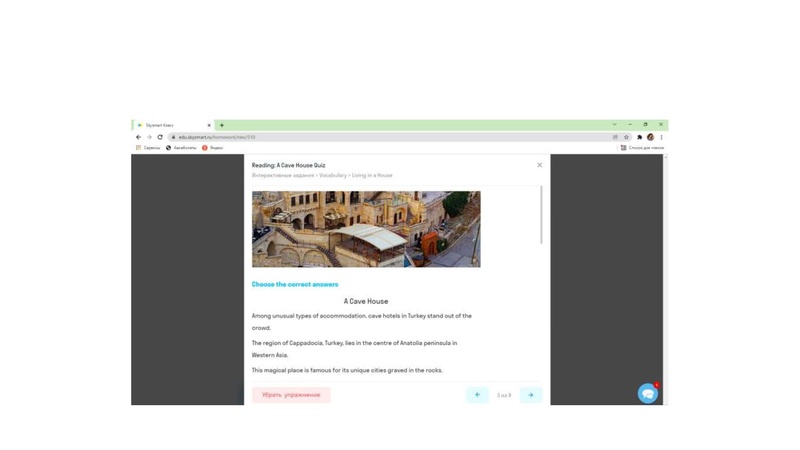This screenshot has width=800, height=450.
Task: Open a new browser tab
Action: click(222, 125)
